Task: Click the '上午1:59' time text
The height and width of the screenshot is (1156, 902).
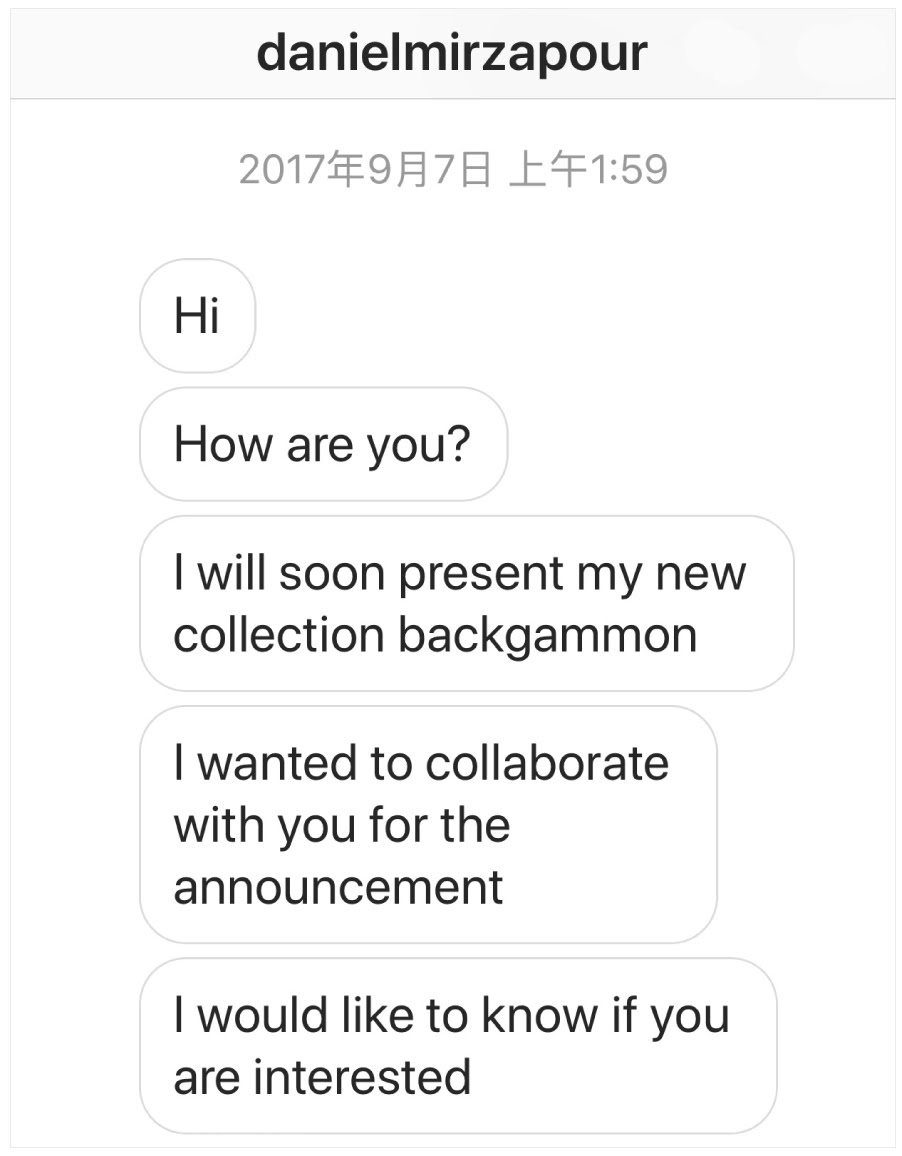Action: 588,169
